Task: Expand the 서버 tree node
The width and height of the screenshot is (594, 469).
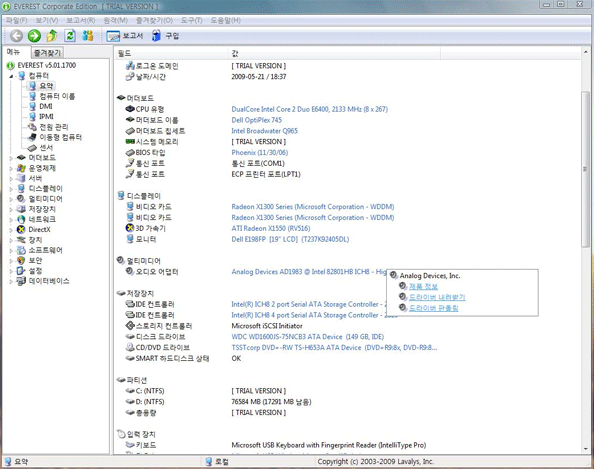Action: click(11, 178)
